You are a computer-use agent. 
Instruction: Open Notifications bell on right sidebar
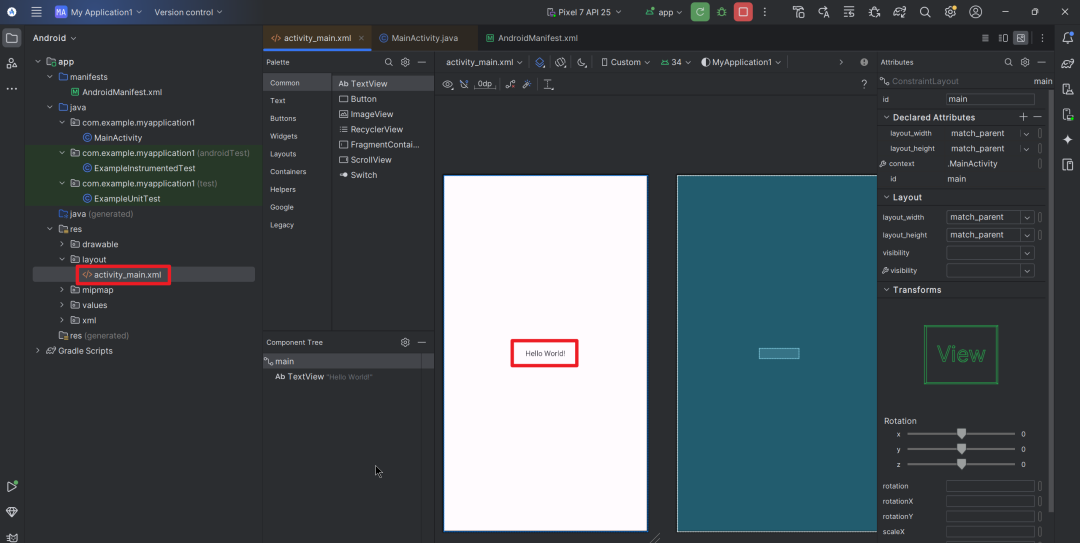(1068, 38)
